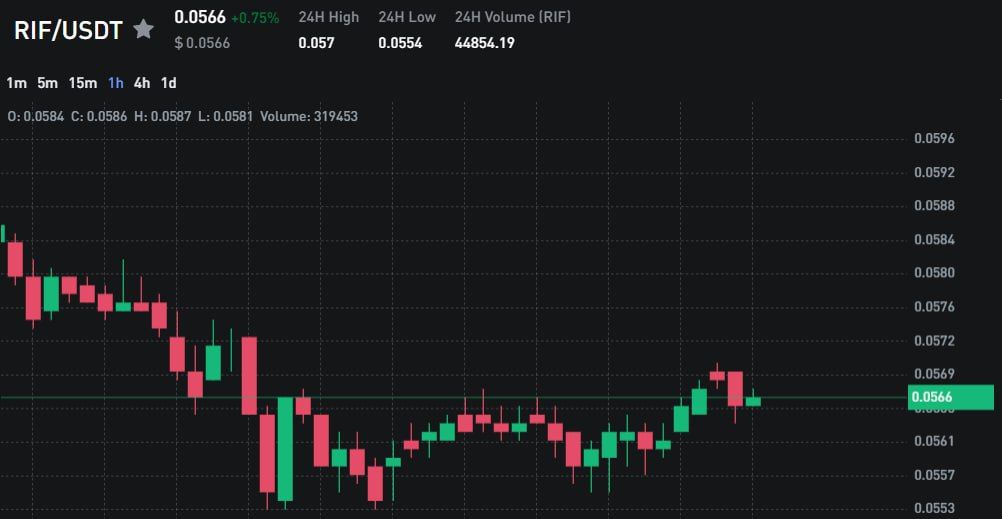This screenshot has height=519, width=1002.
Task: Switch chart to 1m interval
Action: (x=17, y=83)
